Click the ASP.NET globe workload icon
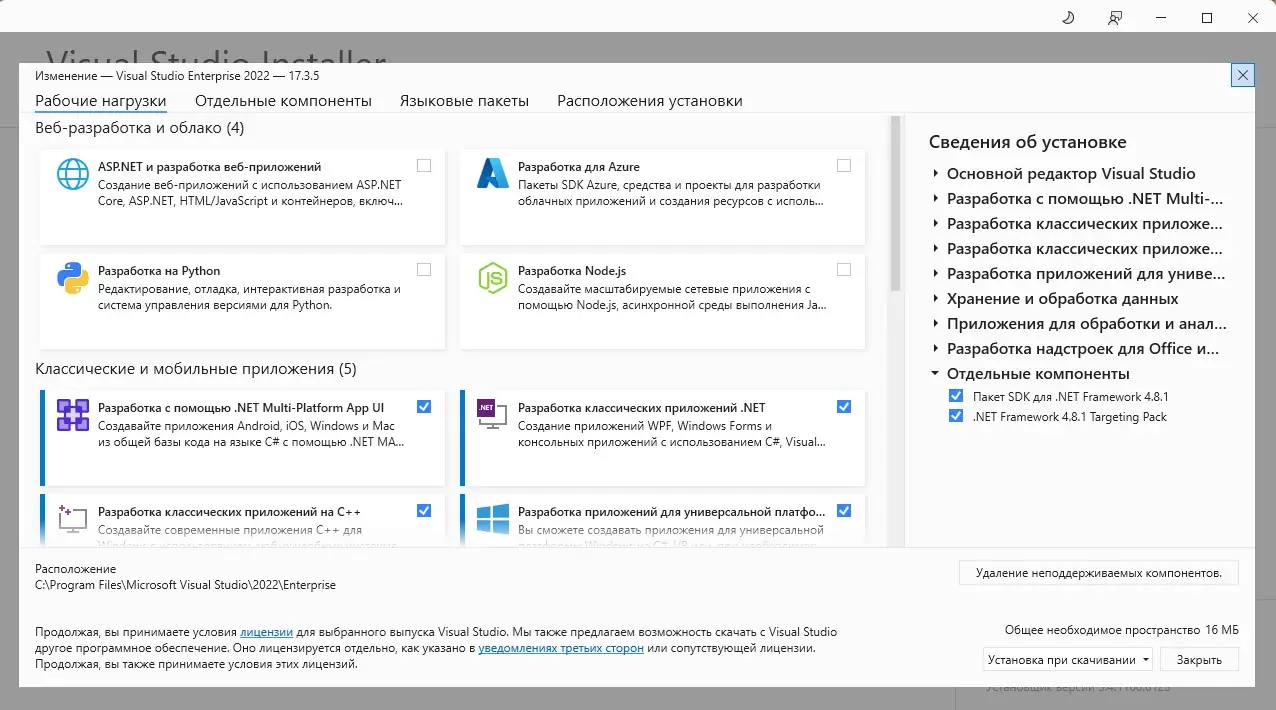The image size is (1276, 710). 73,174
